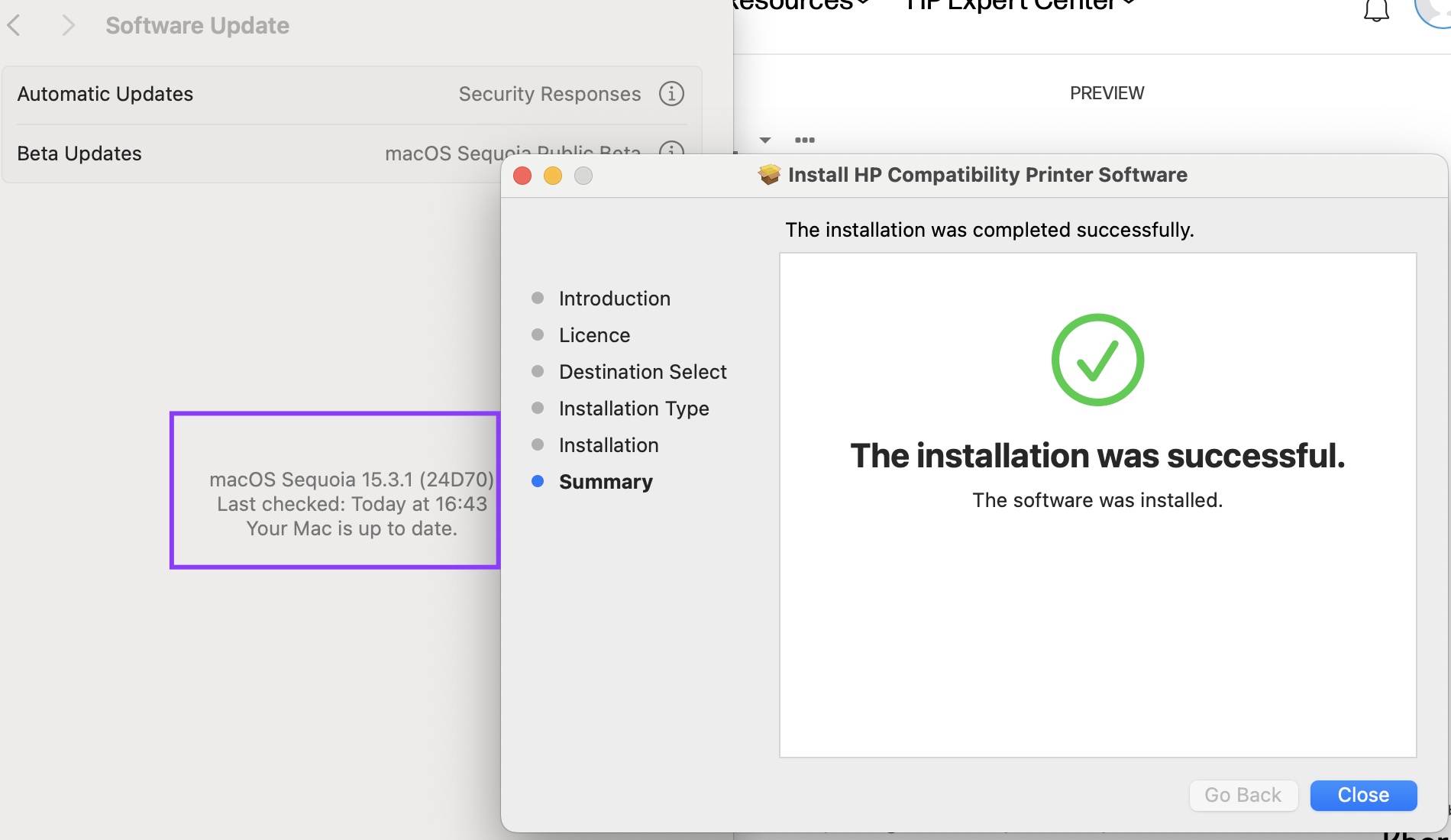1451x840 pixels.
Task: Click the notification bell icon
Action: coord(1376,11)
